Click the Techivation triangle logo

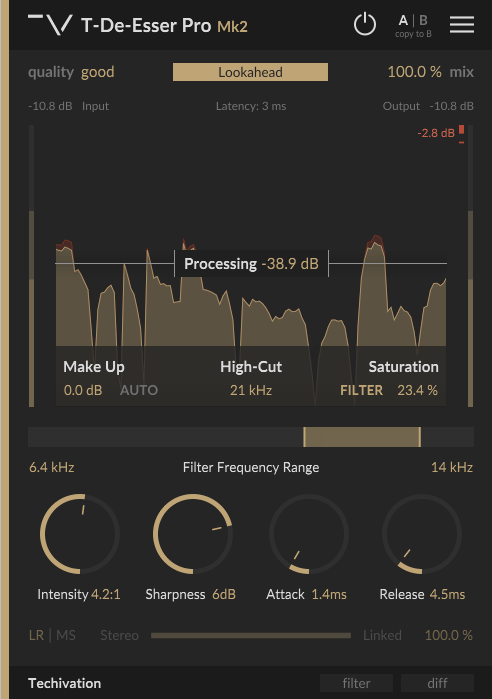50,24
